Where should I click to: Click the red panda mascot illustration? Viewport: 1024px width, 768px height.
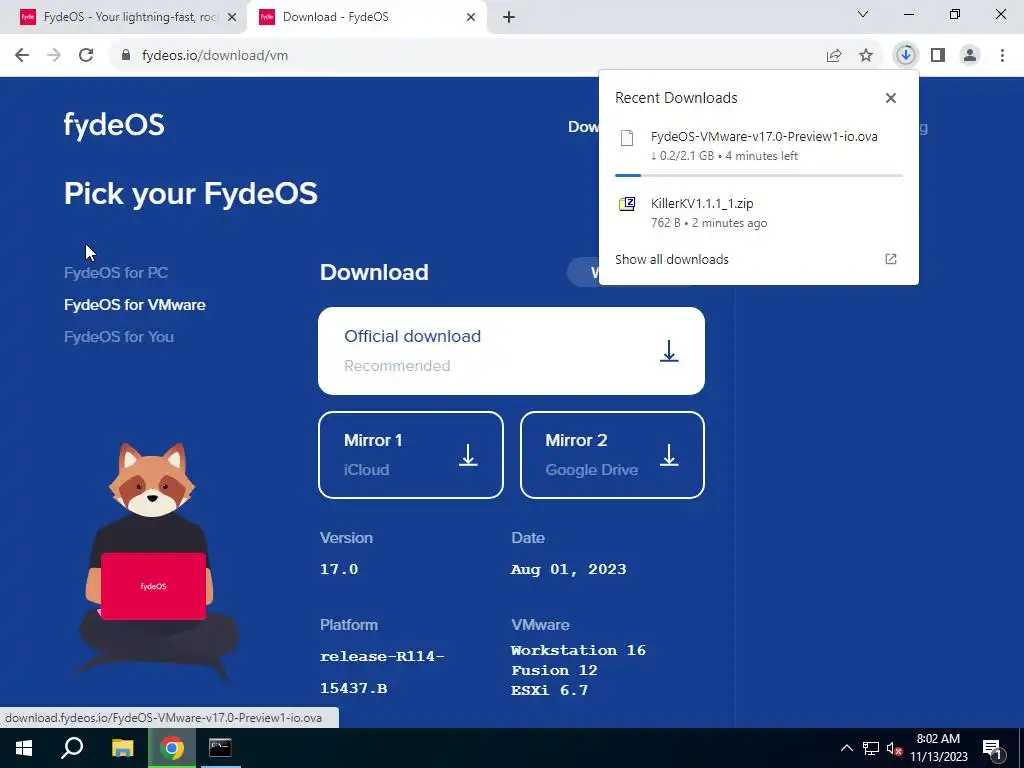click(x=157, y=562)
